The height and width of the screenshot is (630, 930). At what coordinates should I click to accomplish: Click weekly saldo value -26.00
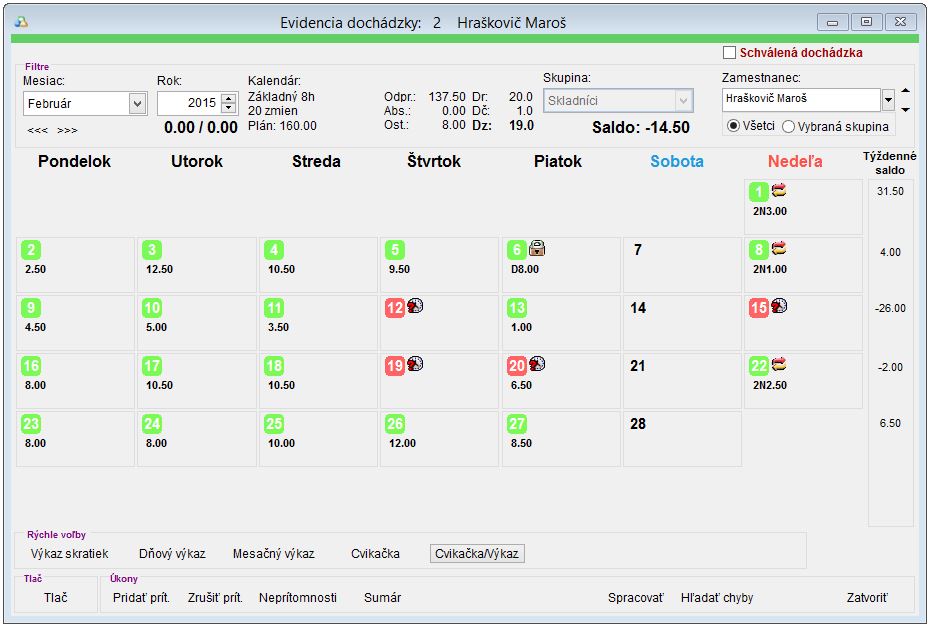tap(890, 308)
